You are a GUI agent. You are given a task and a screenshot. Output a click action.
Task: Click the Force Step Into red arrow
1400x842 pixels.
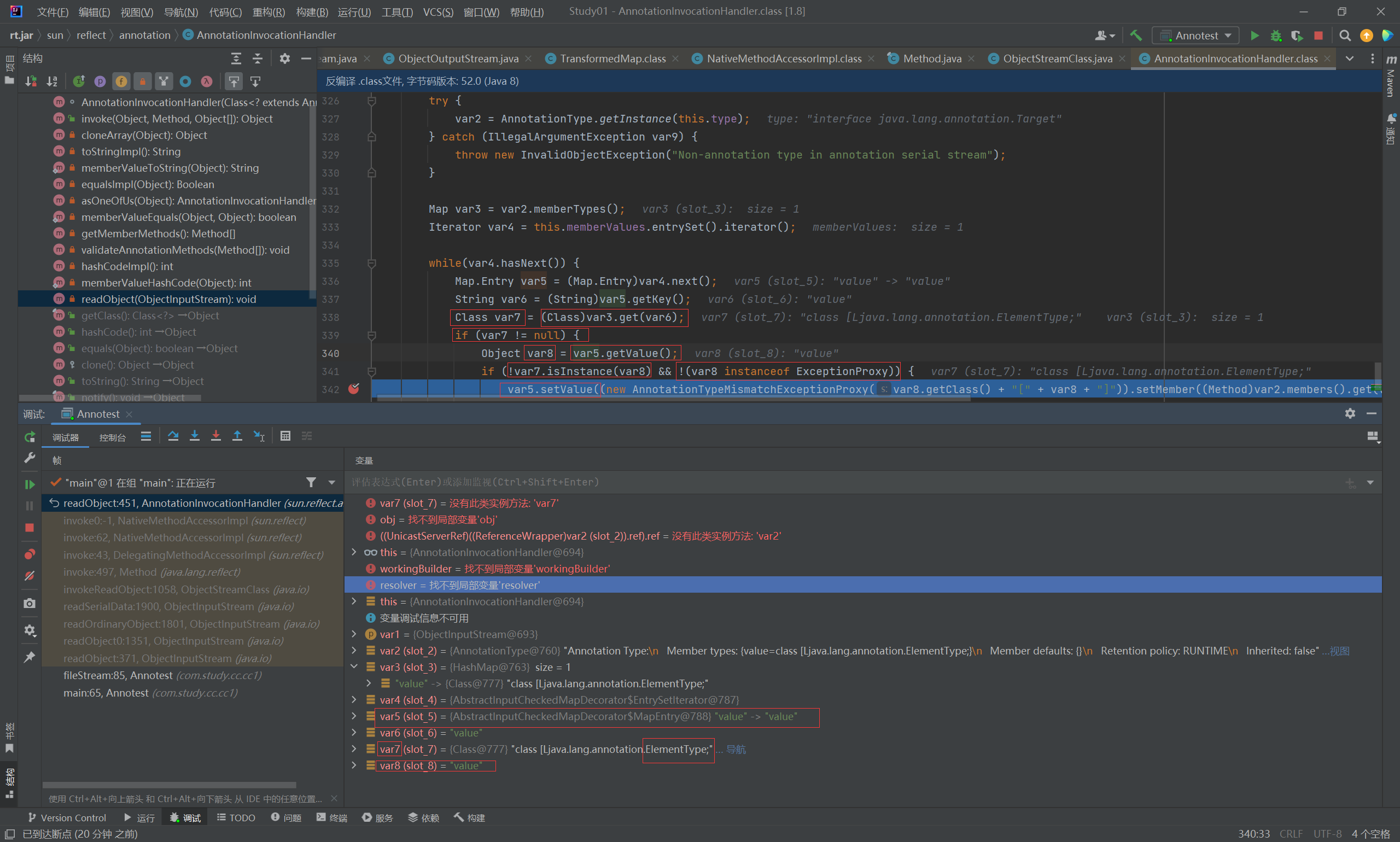pyautogui.click(x=215, y=436)
